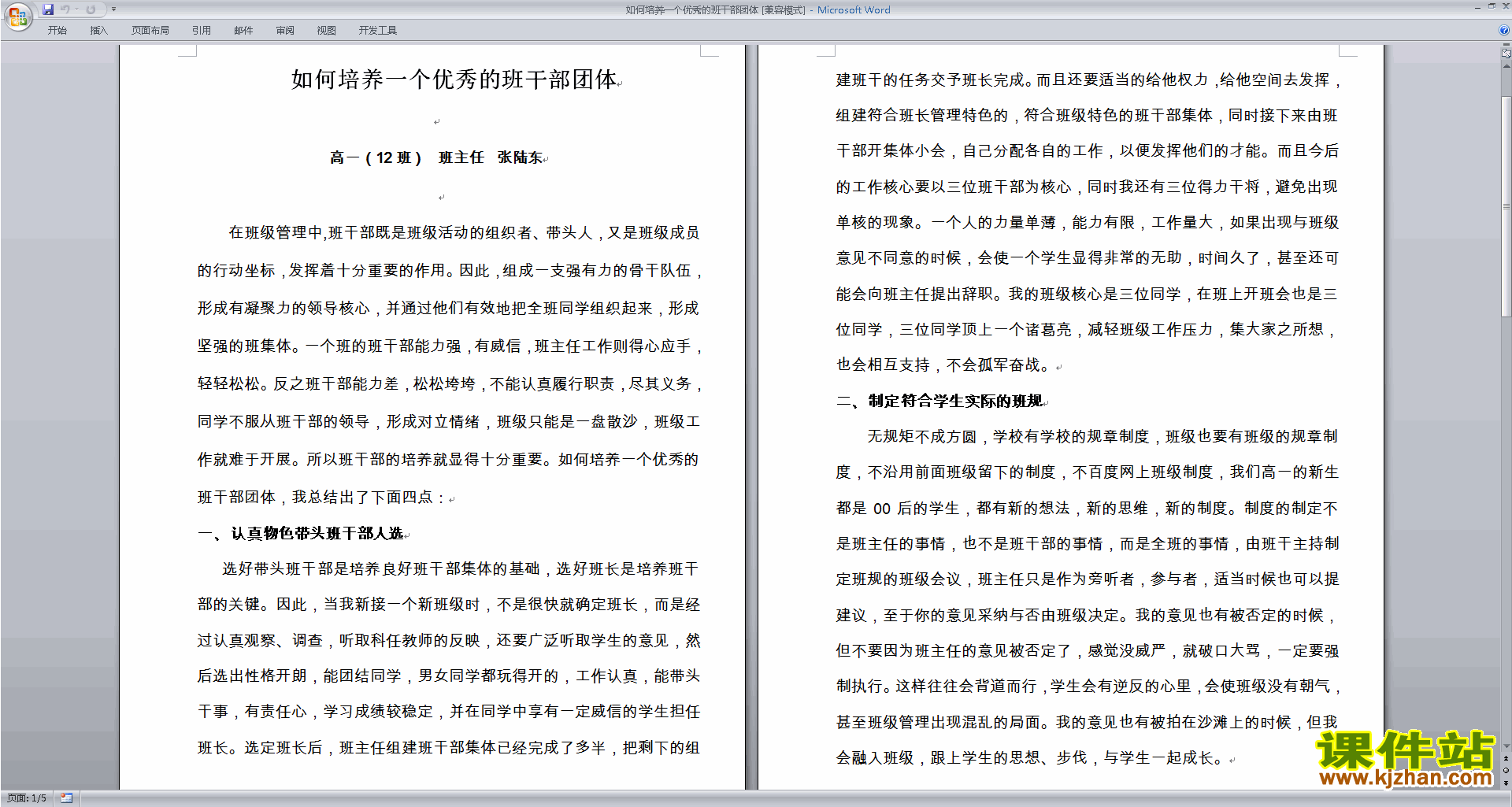1512x807 pixels.
Task: Click document title 如何培养一个优秀的班干部团体
Action: point(454,80)
